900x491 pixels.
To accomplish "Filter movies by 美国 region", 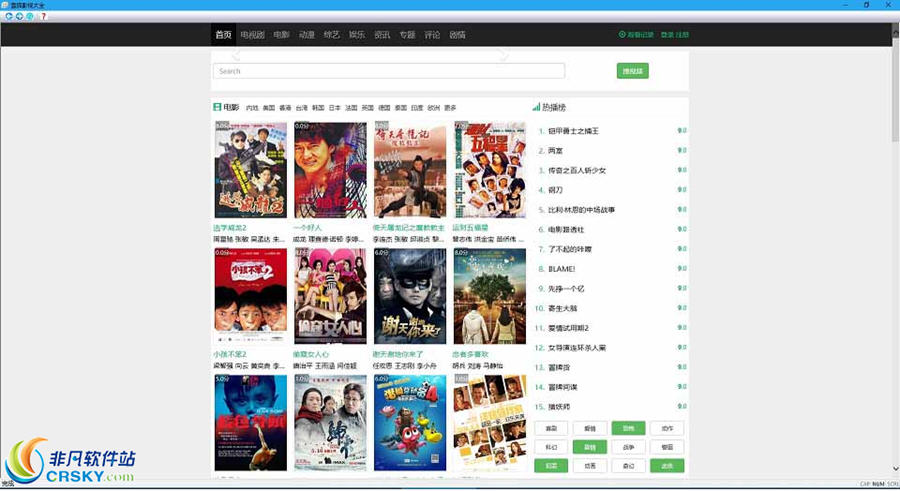I will [269, 108].
